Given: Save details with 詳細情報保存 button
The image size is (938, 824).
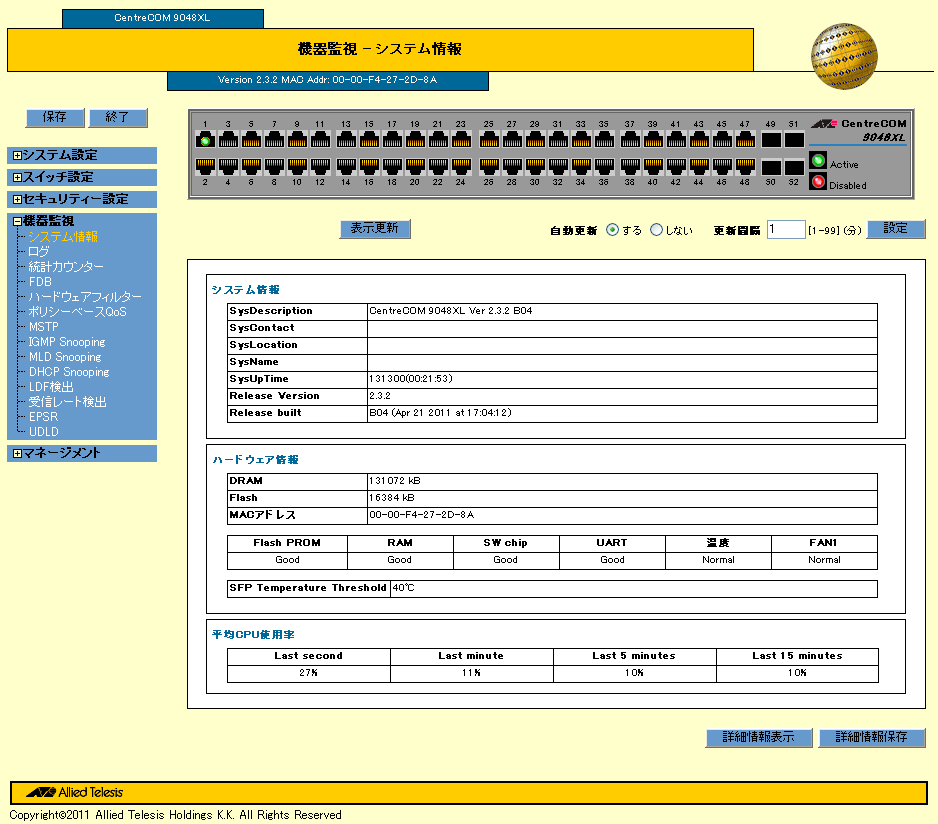Looking at the screenshot, I should click(872, 737).
